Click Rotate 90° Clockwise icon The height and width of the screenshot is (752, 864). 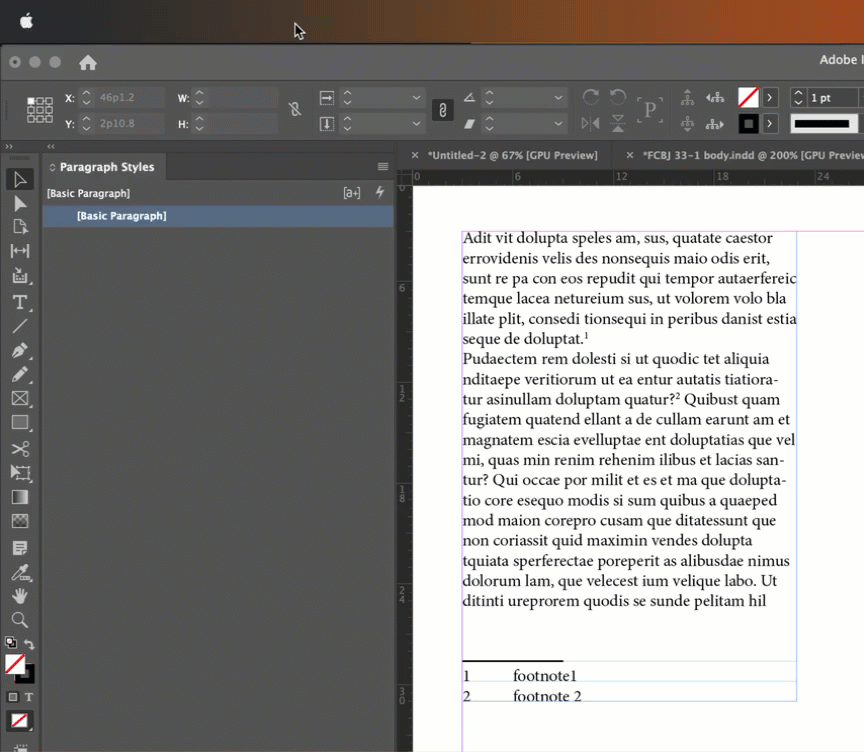[591, 98]
